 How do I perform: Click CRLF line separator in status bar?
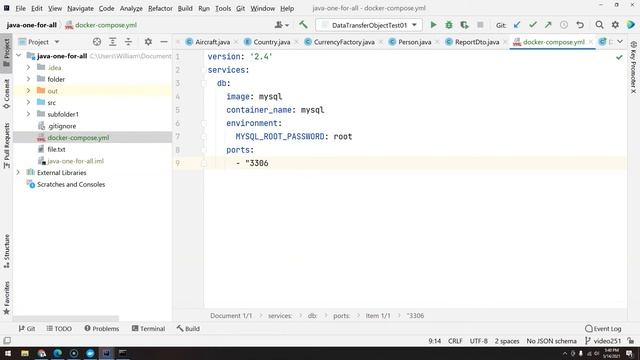pyautogui.click(x=455, y=341)
